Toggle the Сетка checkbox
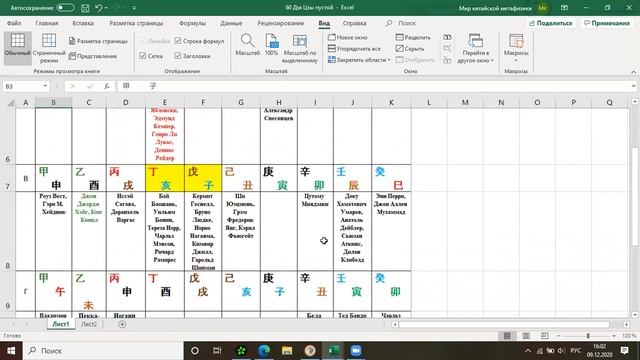 pos(142,56)
